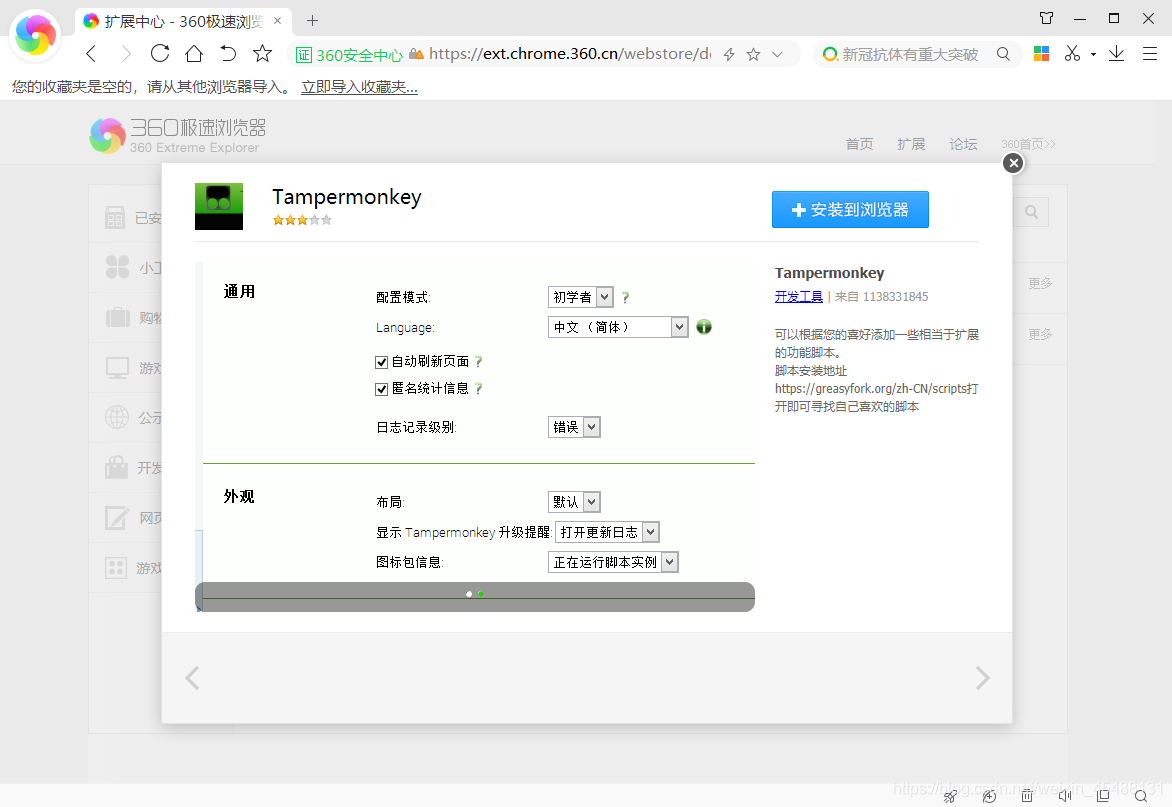This screenshot has width=1172, height=807.
Task: Click the search magnifier in toolbar
Action: pos(1003,54)
